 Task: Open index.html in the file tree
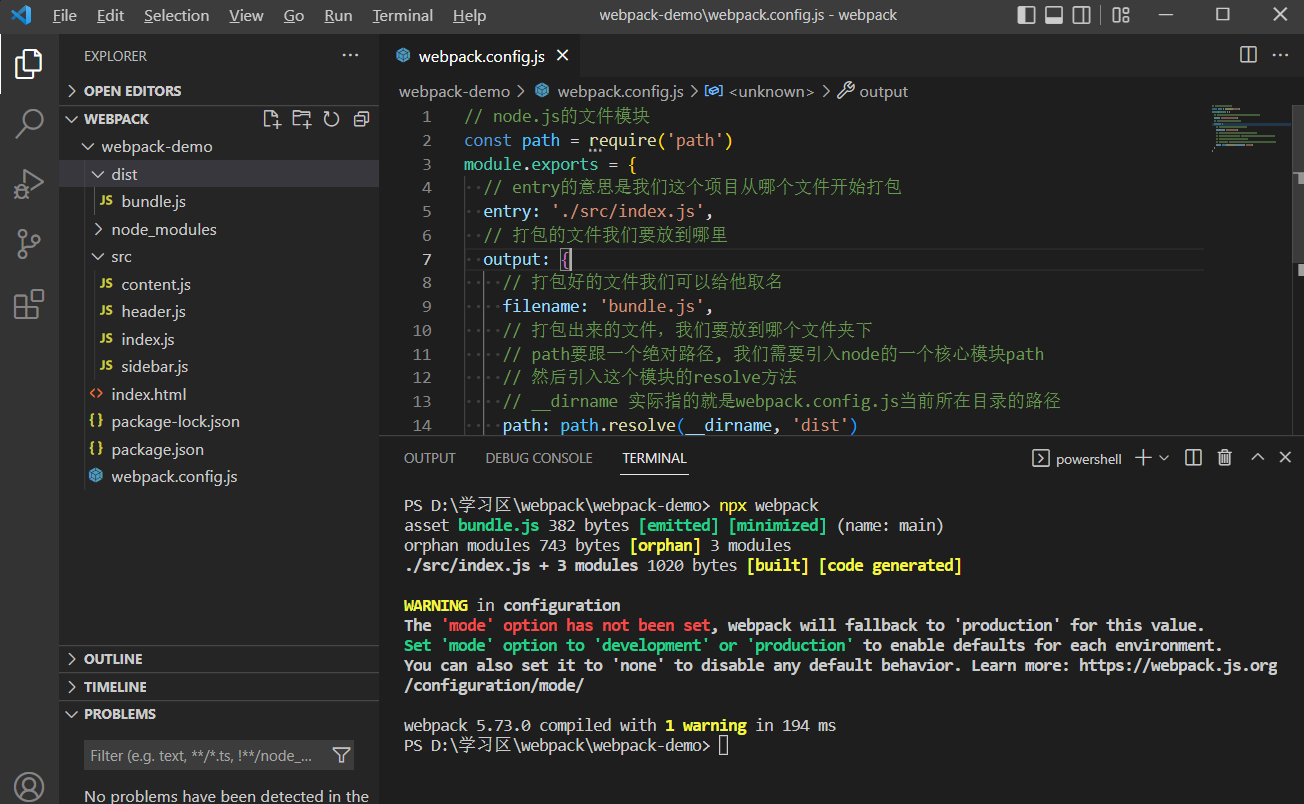219,394
